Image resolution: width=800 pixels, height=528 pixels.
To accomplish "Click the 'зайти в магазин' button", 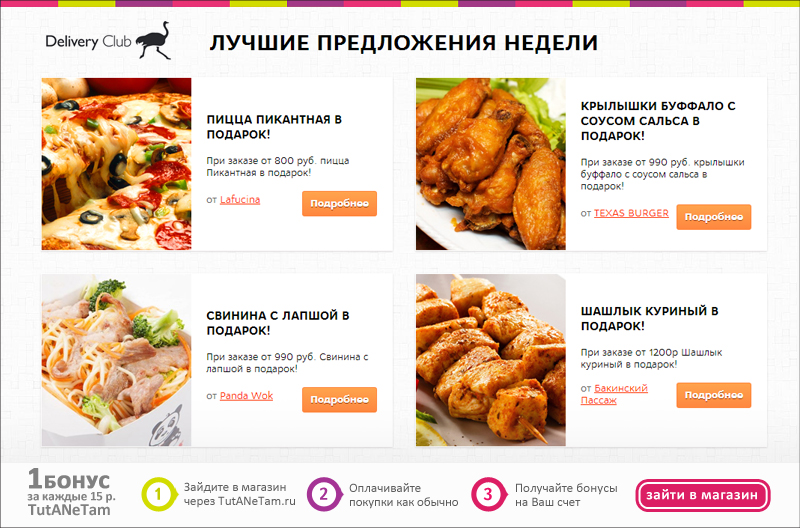I will click(703, 495).
